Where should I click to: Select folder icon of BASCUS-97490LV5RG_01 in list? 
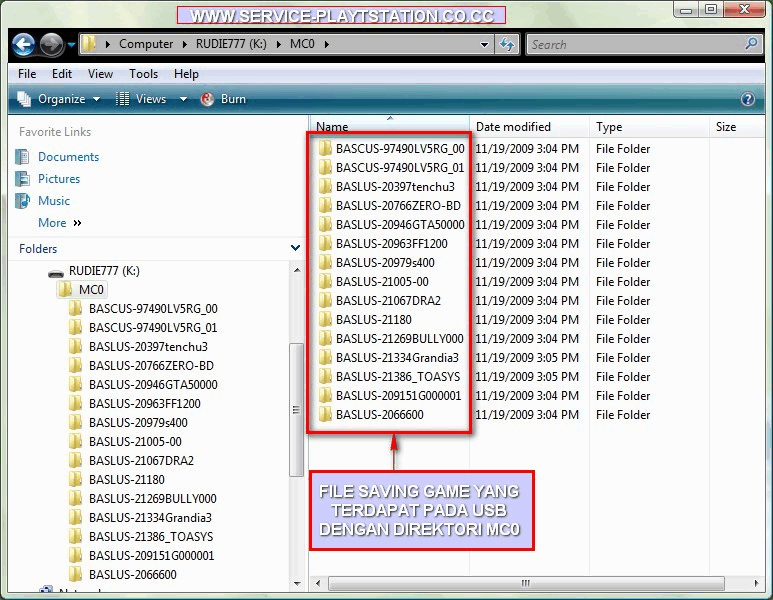(x=325, y=167)
